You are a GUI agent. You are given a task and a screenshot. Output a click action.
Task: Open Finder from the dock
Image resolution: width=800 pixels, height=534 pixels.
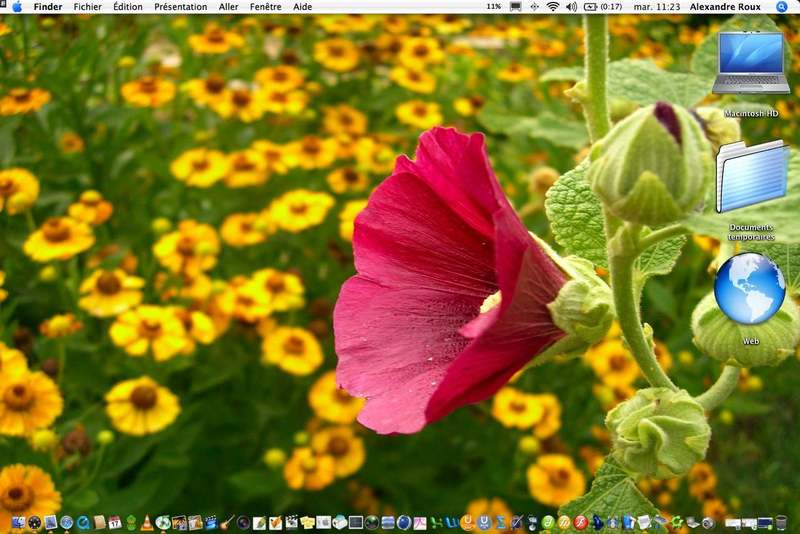pos(18,522)
